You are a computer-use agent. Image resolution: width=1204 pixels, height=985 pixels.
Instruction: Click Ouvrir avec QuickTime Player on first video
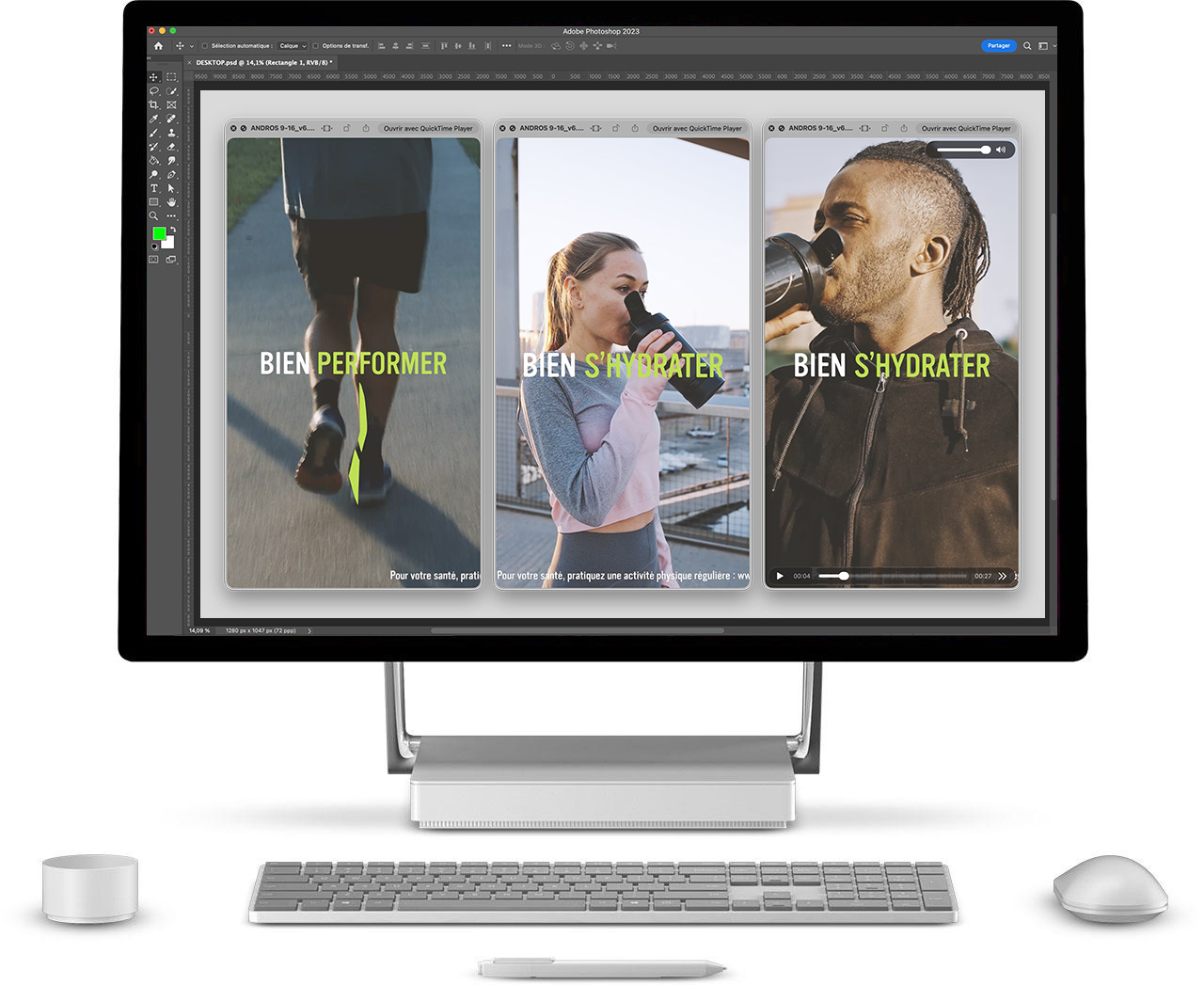click(x=428, y=128)
